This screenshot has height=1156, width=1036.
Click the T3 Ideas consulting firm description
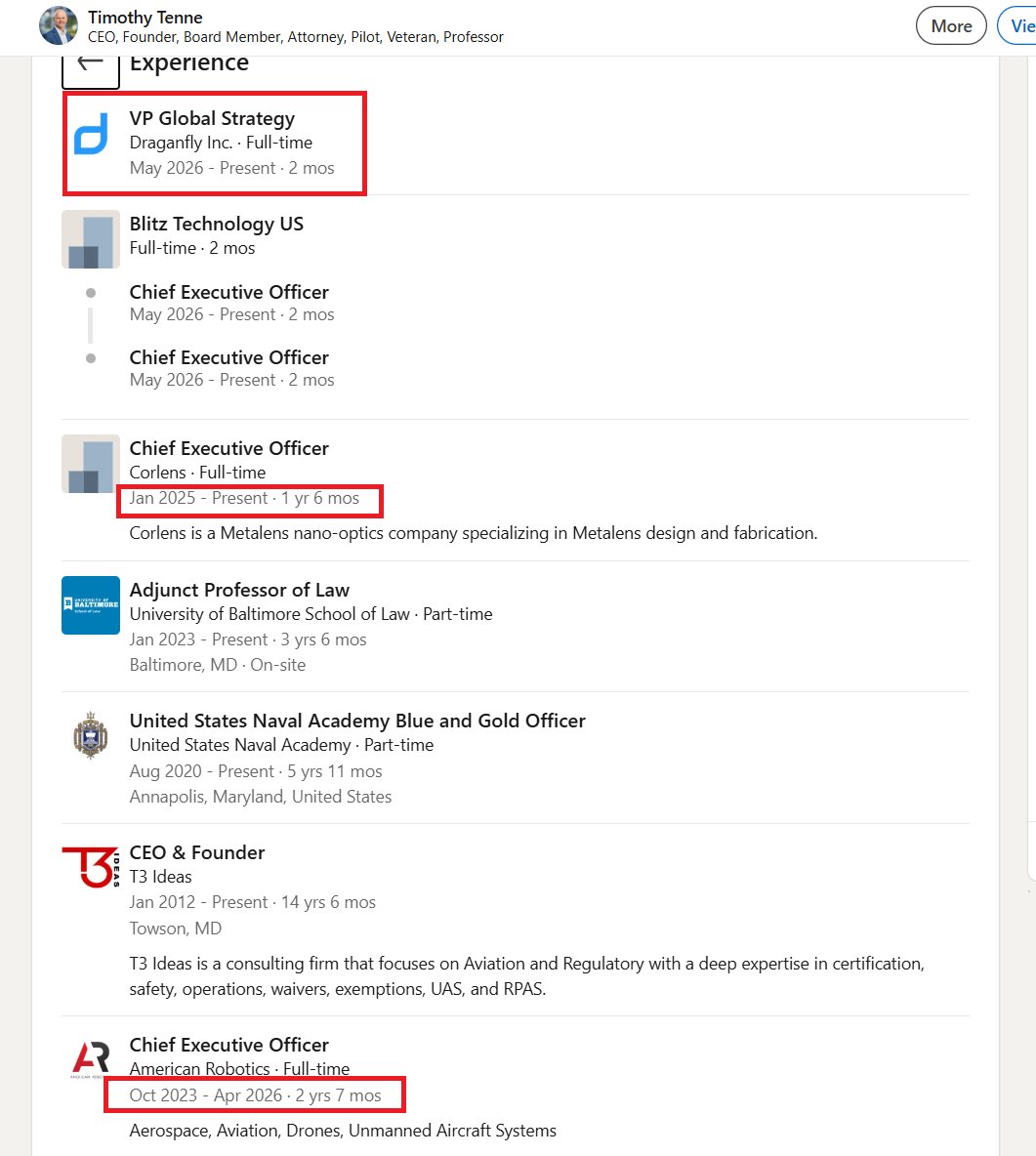point(526,976)
